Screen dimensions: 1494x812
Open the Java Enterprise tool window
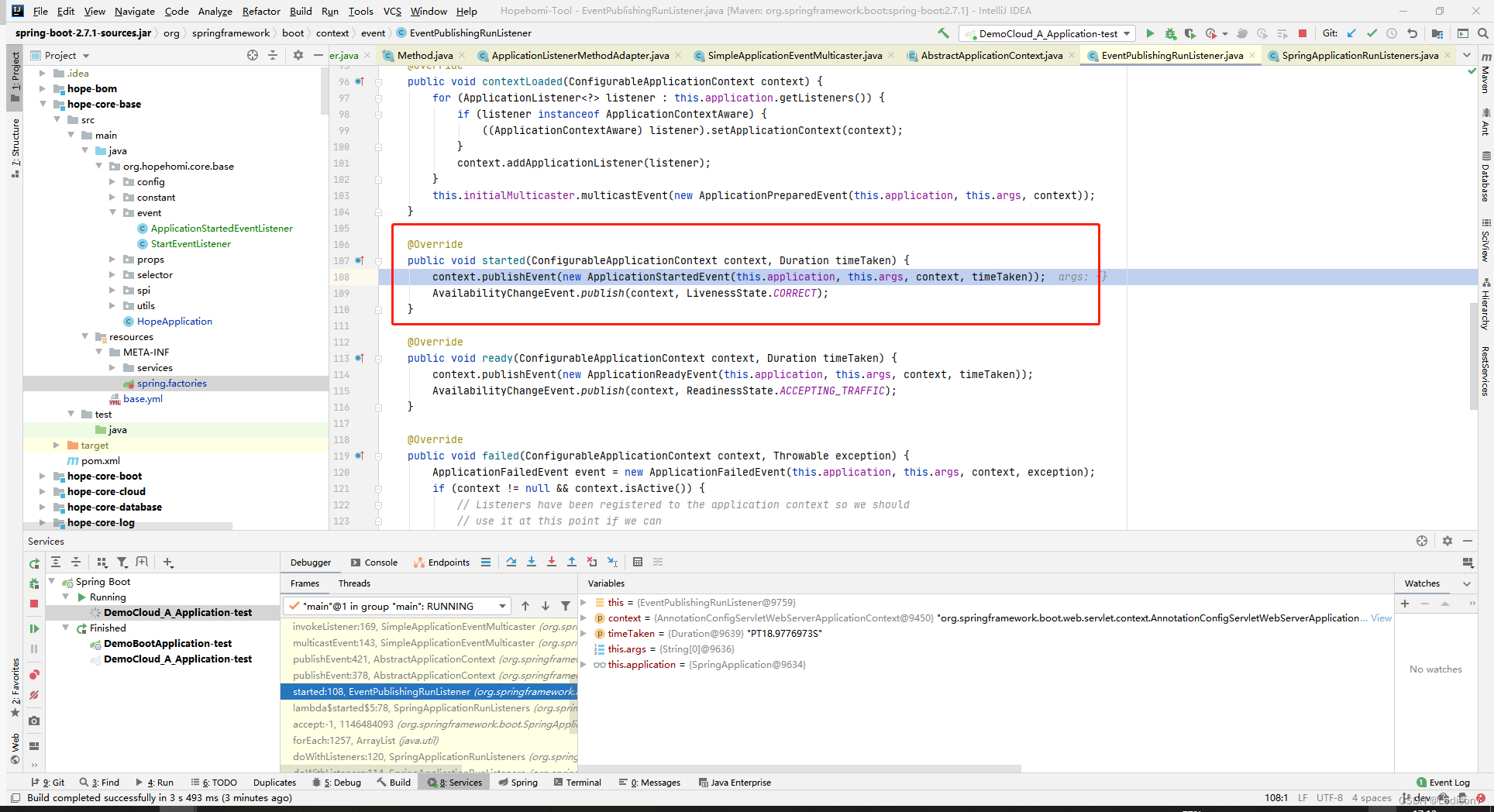pyautogui.click(x=735, y=783)
